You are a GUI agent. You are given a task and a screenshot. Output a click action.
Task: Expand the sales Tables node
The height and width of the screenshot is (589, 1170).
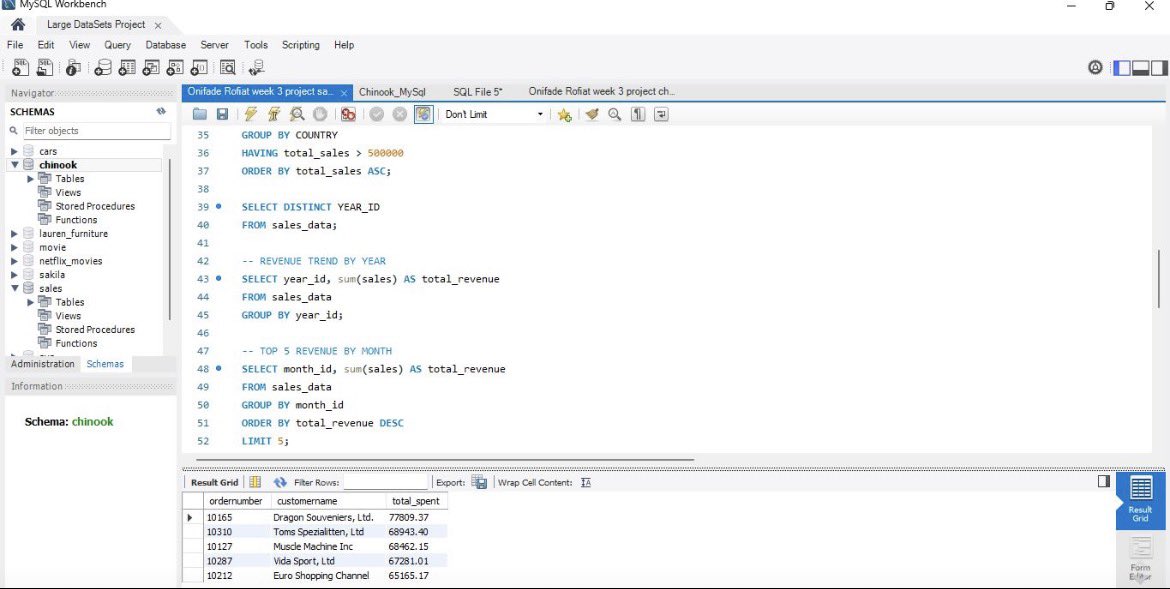coord(31,302)
